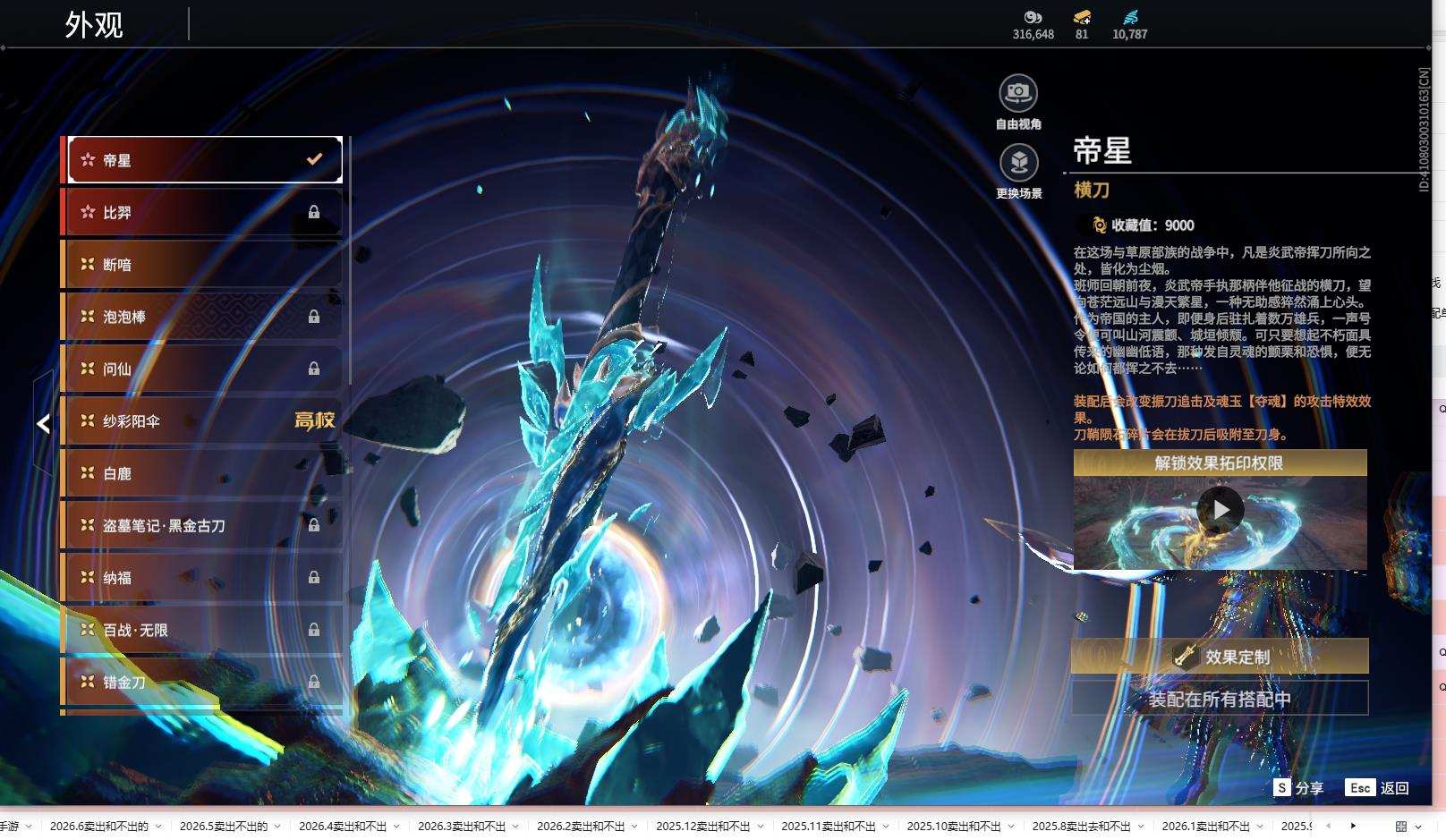Screen dimensions: 1446x840
Task: Switch to 2025.11卖出和不出 sheet tab
Action: pos(829,827)
